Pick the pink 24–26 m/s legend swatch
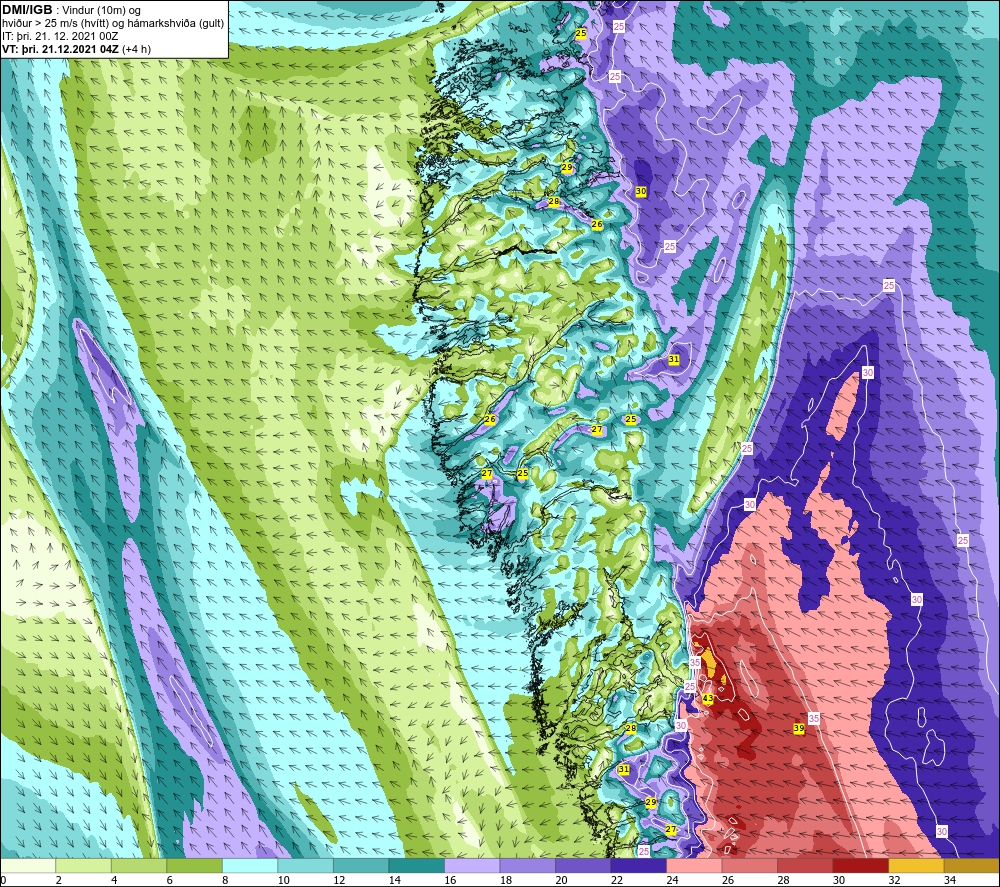 [694, 865]
